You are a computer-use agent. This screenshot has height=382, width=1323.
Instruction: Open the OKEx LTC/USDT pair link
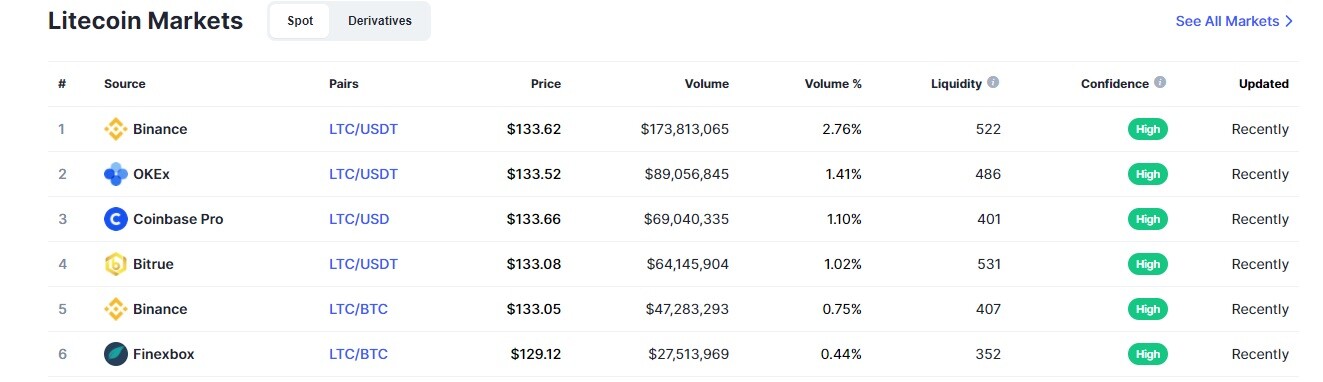tap(363, 174)
